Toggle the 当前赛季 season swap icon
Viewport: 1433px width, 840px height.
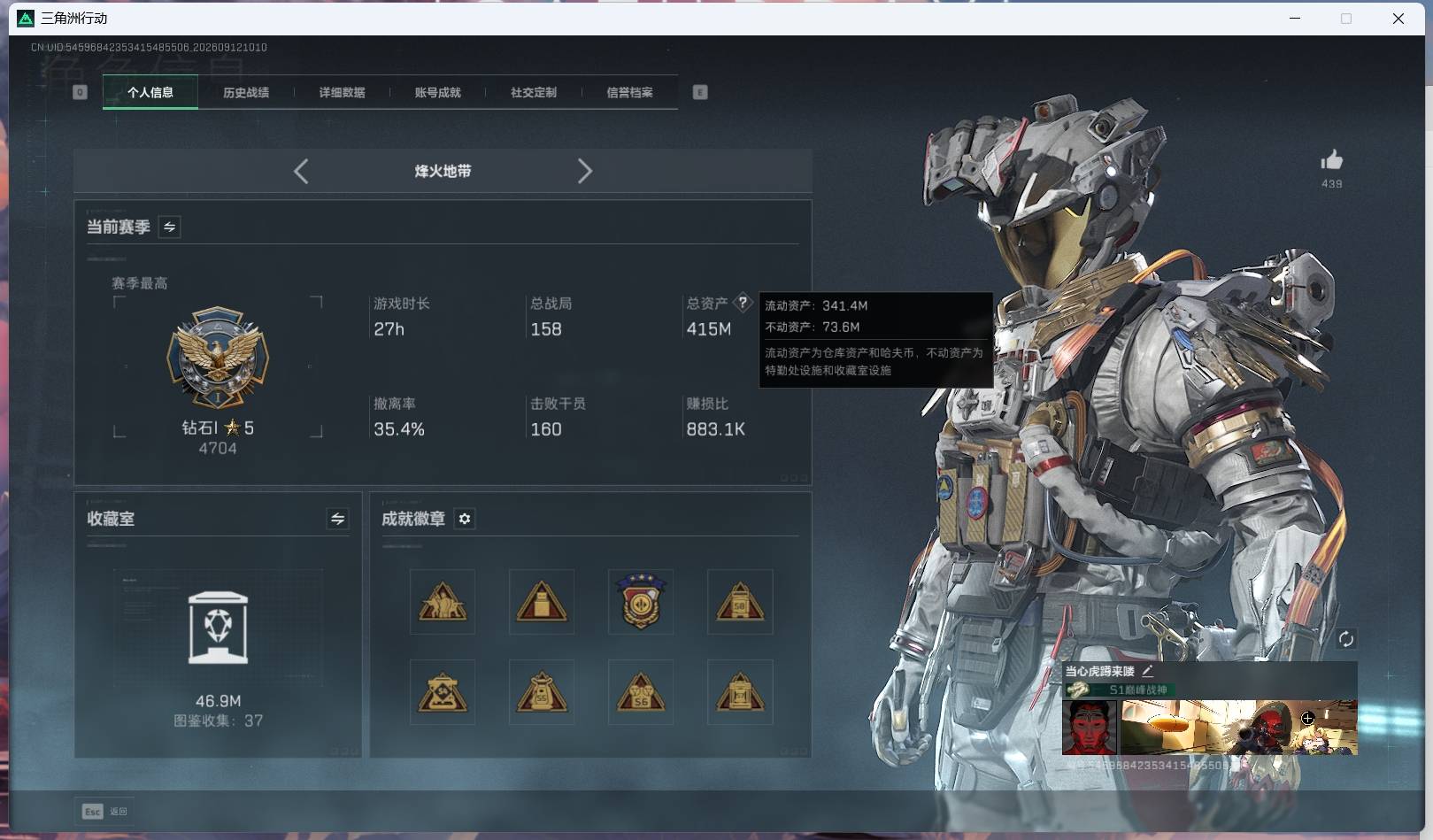coord(169,227)
